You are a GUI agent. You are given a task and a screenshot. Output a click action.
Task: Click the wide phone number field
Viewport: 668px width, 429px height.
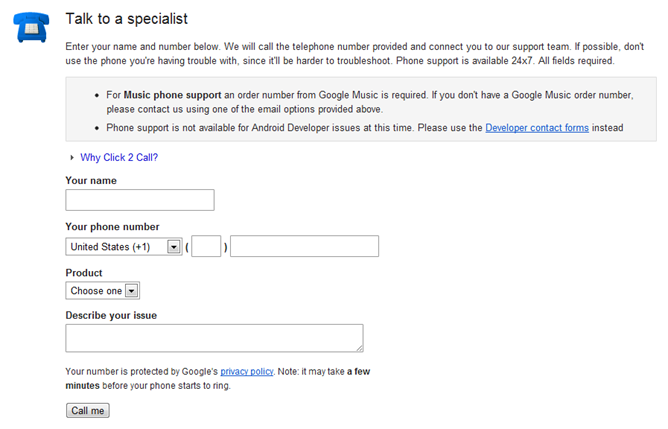304,247
